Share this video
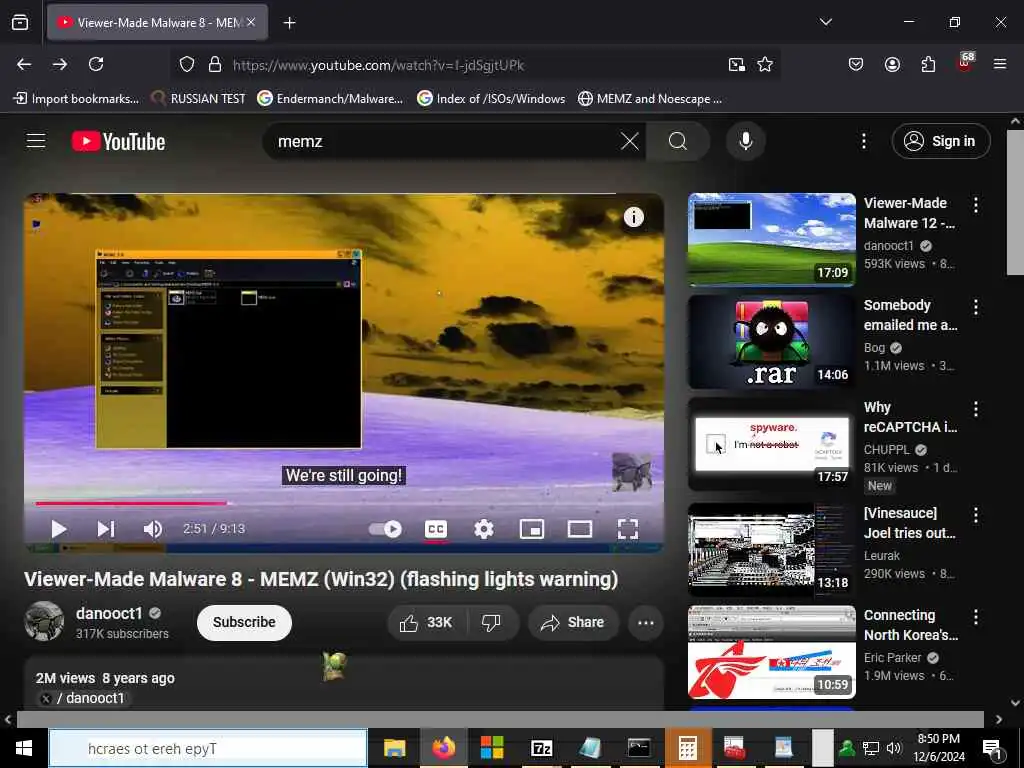This screenshot has width=1024, height=768. [x=572, y=623]
